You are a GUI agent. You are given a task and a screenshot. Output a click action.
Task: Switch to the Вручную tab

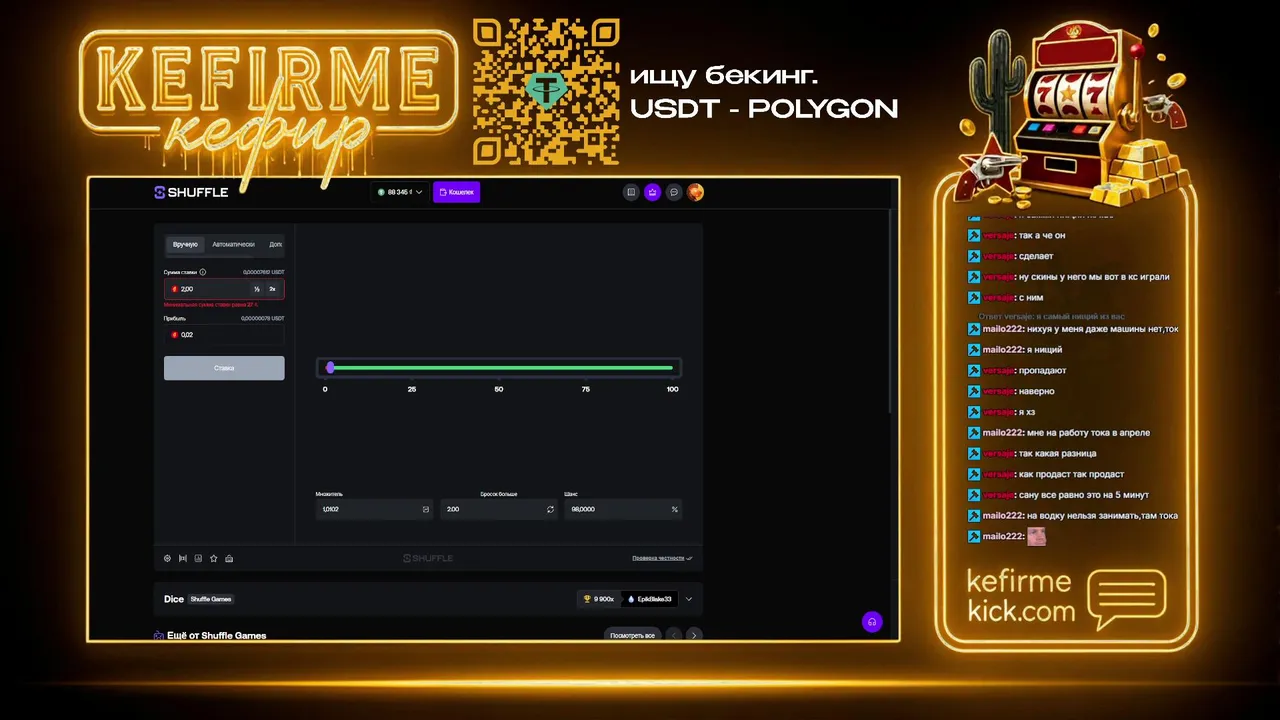tap(185, 244)
